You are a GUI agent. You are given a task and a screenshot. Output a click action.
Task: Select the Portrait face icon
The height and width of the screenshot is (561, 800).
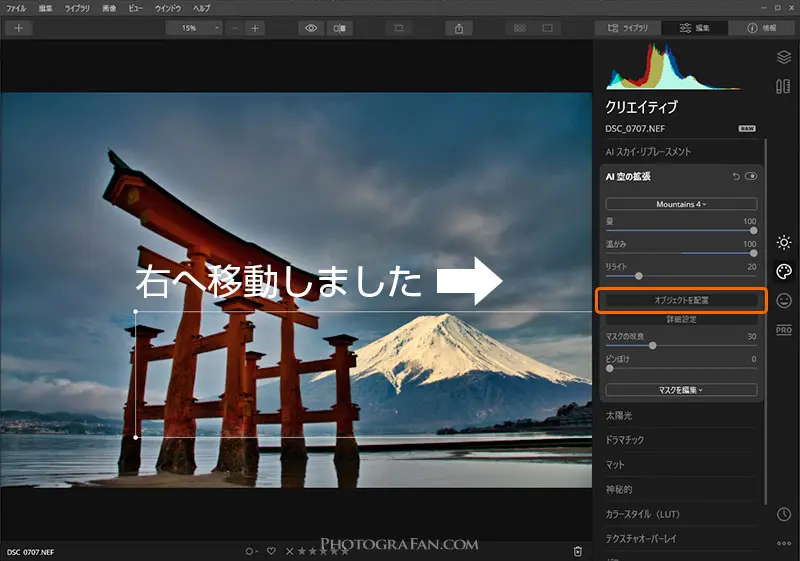(784, 300)
